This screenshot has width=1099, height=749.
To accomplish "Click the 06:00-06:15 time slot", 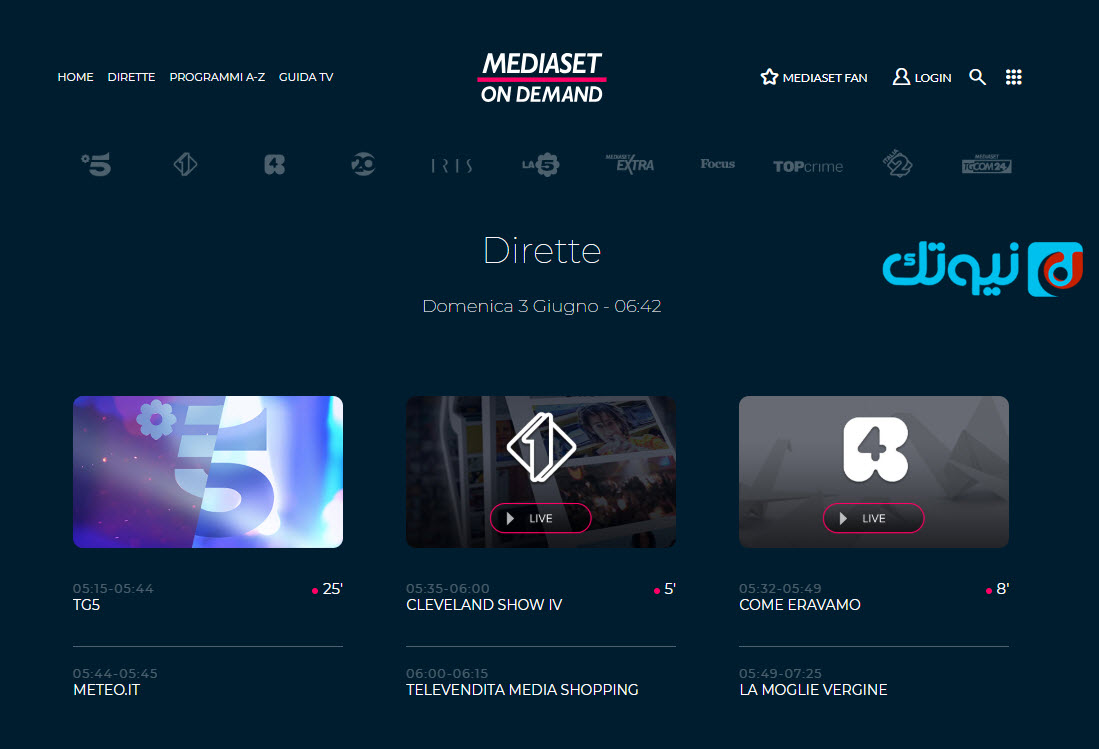I will tap(447, 673).
